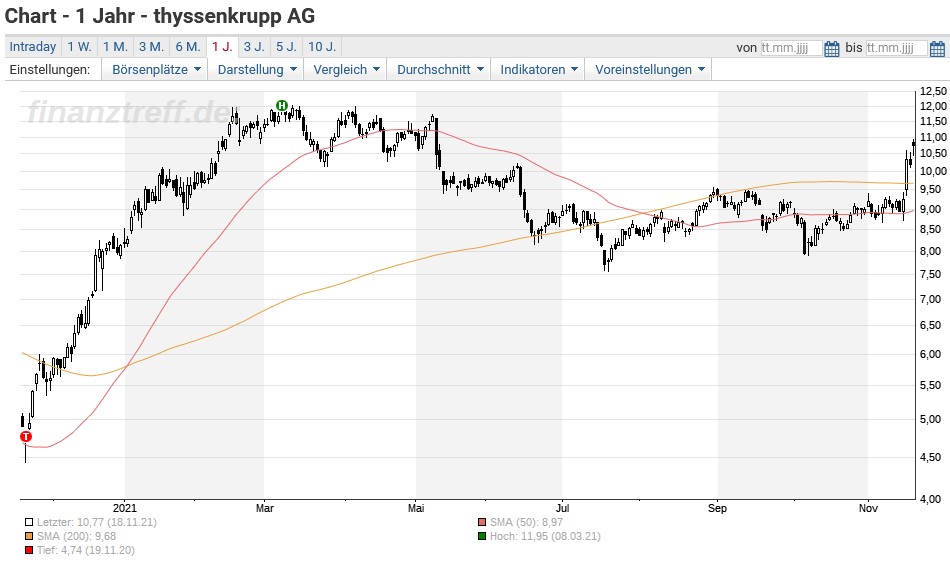Click the 'Einstellungen:' label
This screenshot has height=565, width=950.
[x=50, y=70]
